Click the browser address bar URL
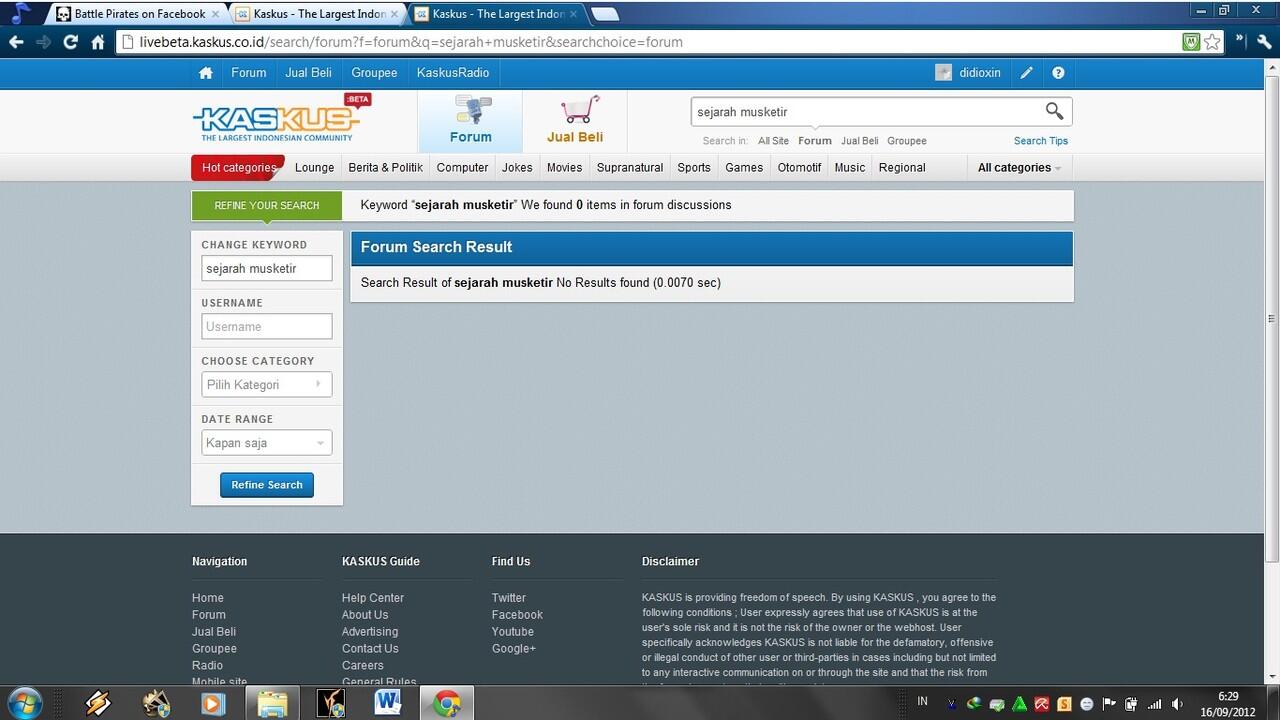The image size is (1280, 720). pyautogui.click(x=411, y=42)
